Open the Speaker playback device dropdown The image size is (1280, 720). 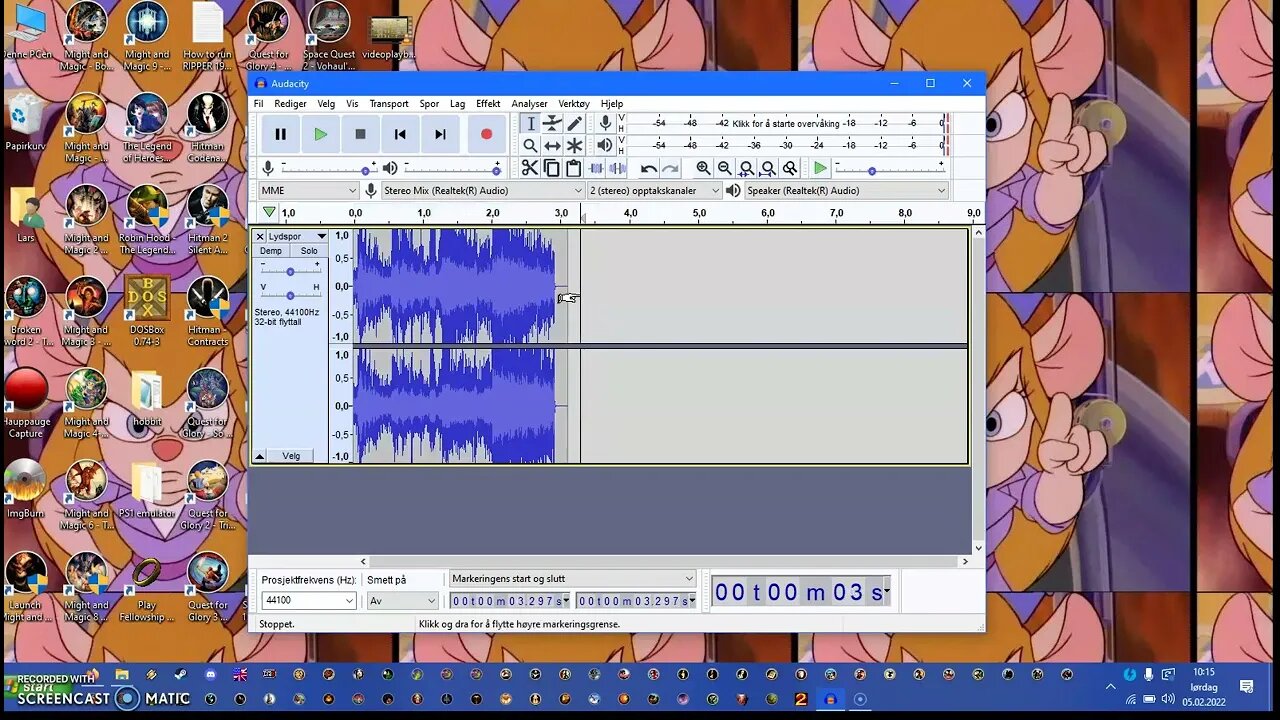[x=846, y=190]
